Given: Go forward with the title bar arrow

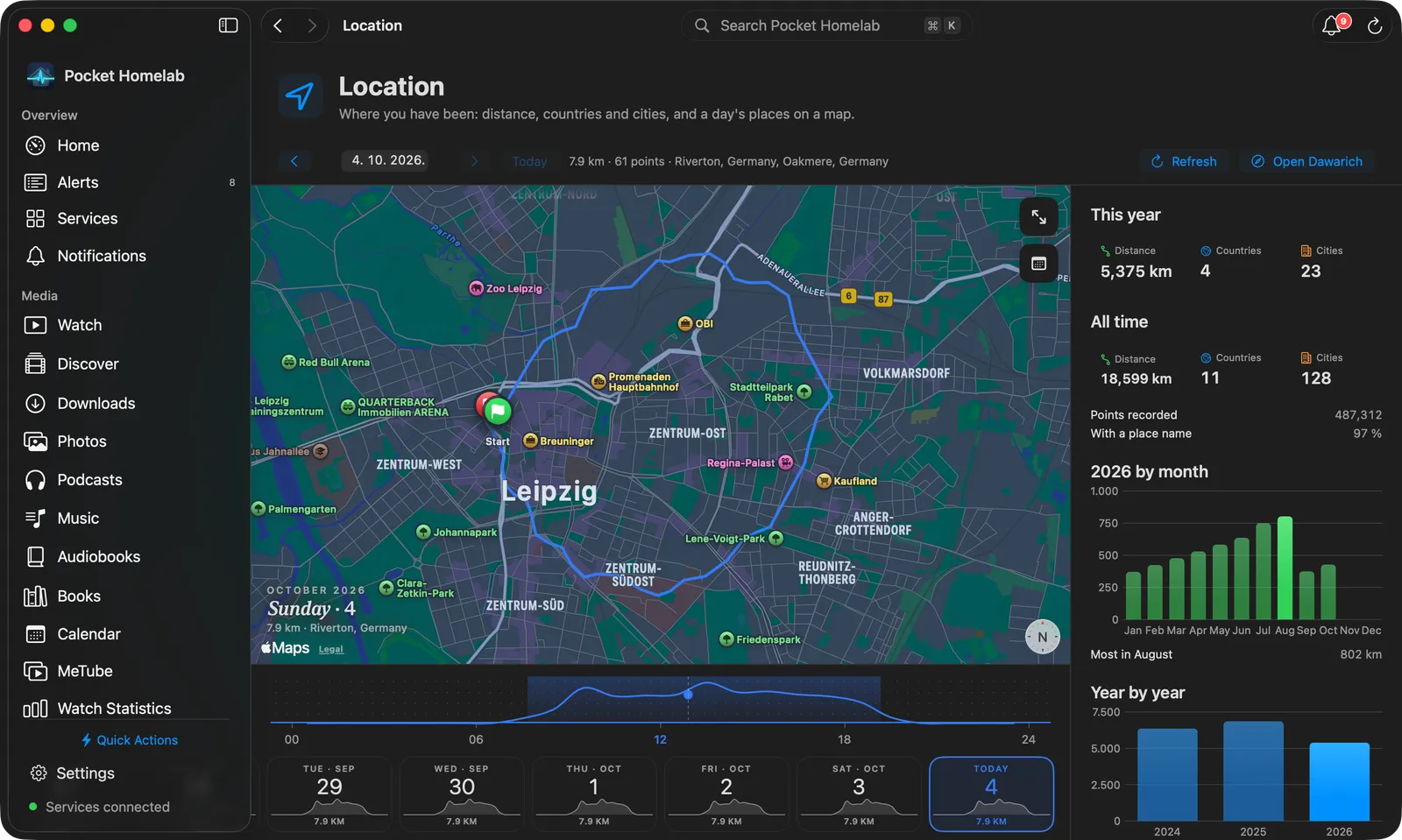Looking at the screenshot, I should pos(312,25).
